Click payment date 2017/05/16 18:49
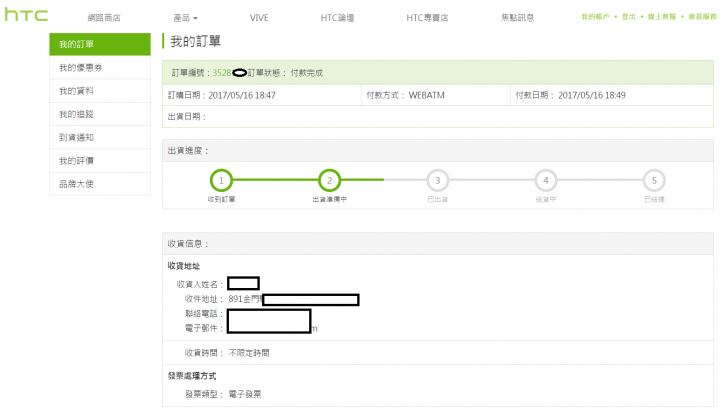Viewport: 720px width, 412px height. tap(592, 95)
